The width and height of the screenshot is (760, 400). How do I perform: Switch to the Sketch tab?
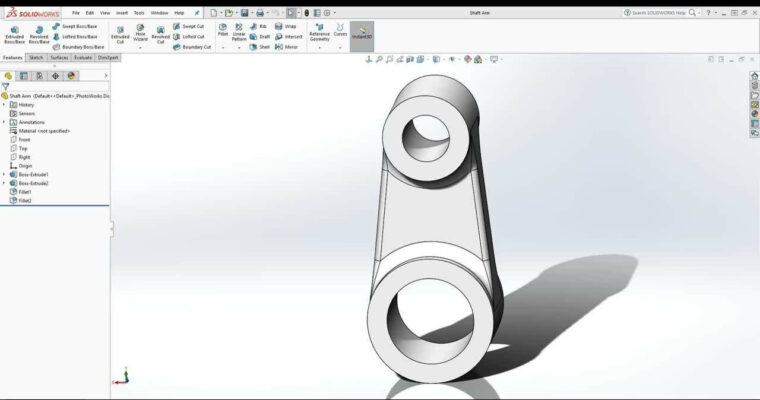36,58
